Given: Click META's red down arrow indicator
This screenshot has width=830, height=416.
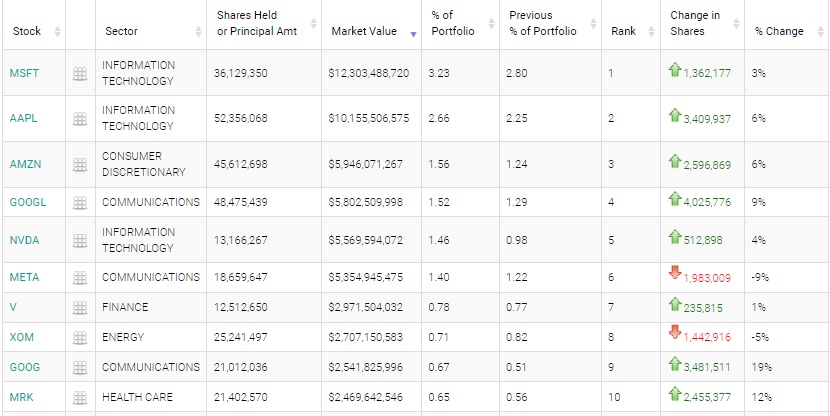Looking at the screenshot, I should point(675,274).
